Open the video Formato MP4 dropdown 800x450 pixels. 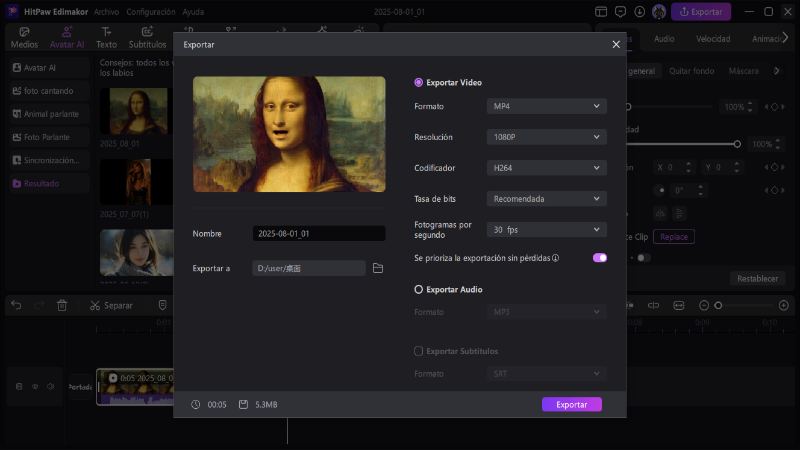coord(546,106)
